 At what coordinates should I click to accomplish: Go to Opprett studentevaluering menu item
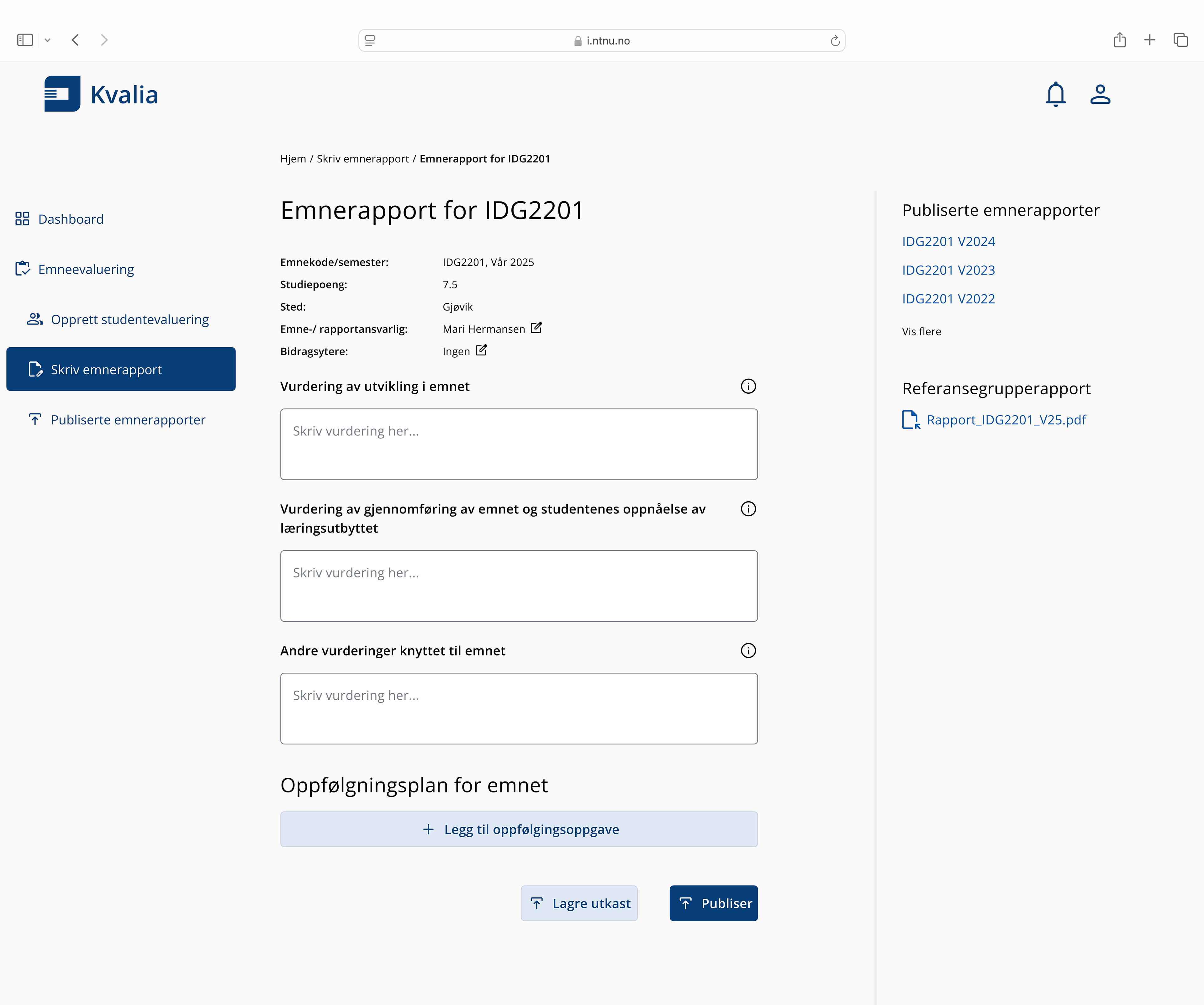pyautogui.click(x=129, y=319)
